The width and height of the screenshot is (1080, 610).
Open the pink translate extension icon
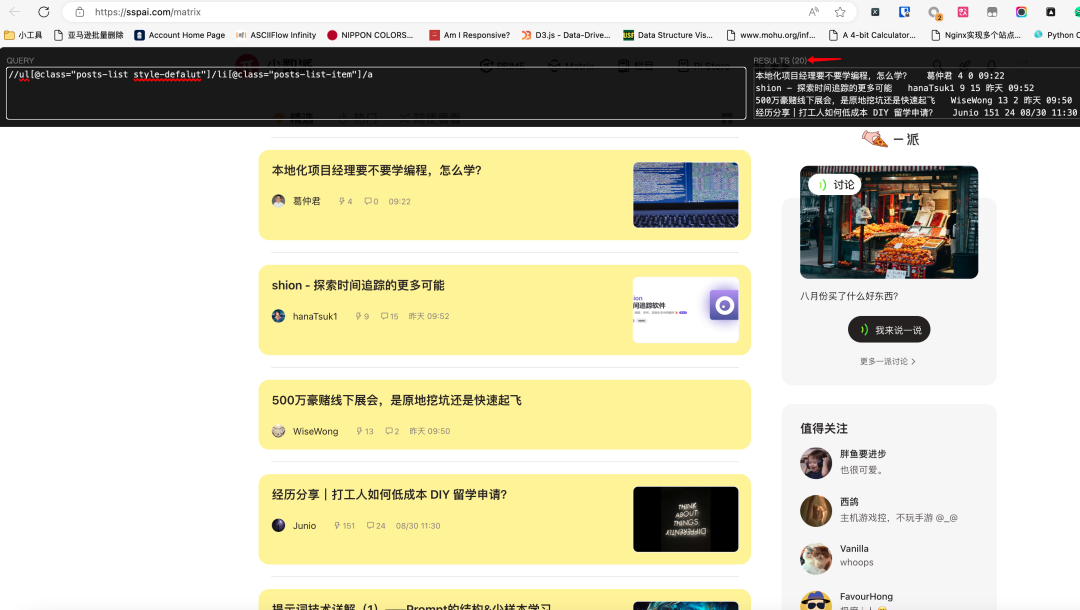point(963,12)
